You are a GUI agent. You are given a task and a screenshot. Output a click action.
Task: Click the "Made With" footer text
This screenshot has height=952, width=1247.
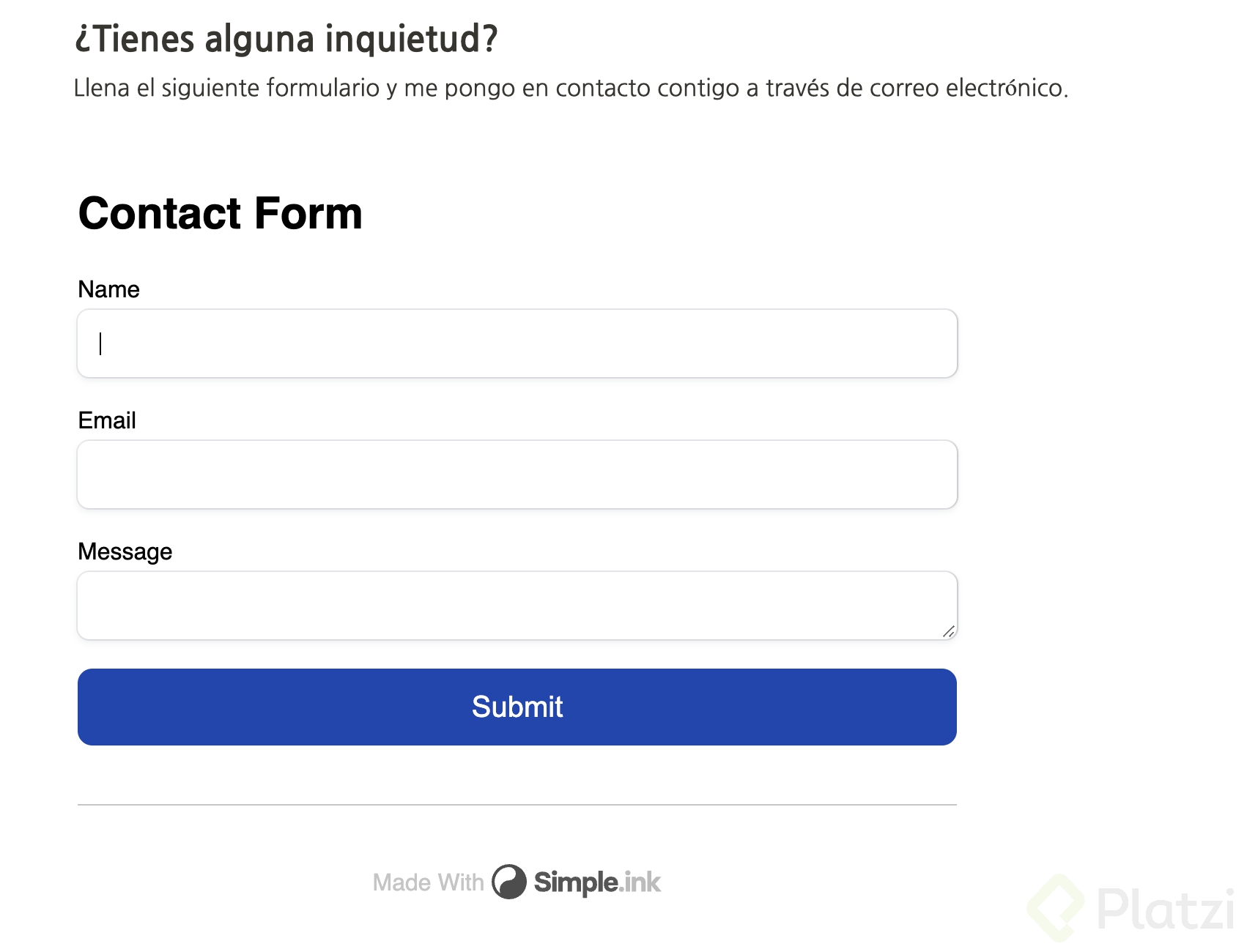coord(428,882)
